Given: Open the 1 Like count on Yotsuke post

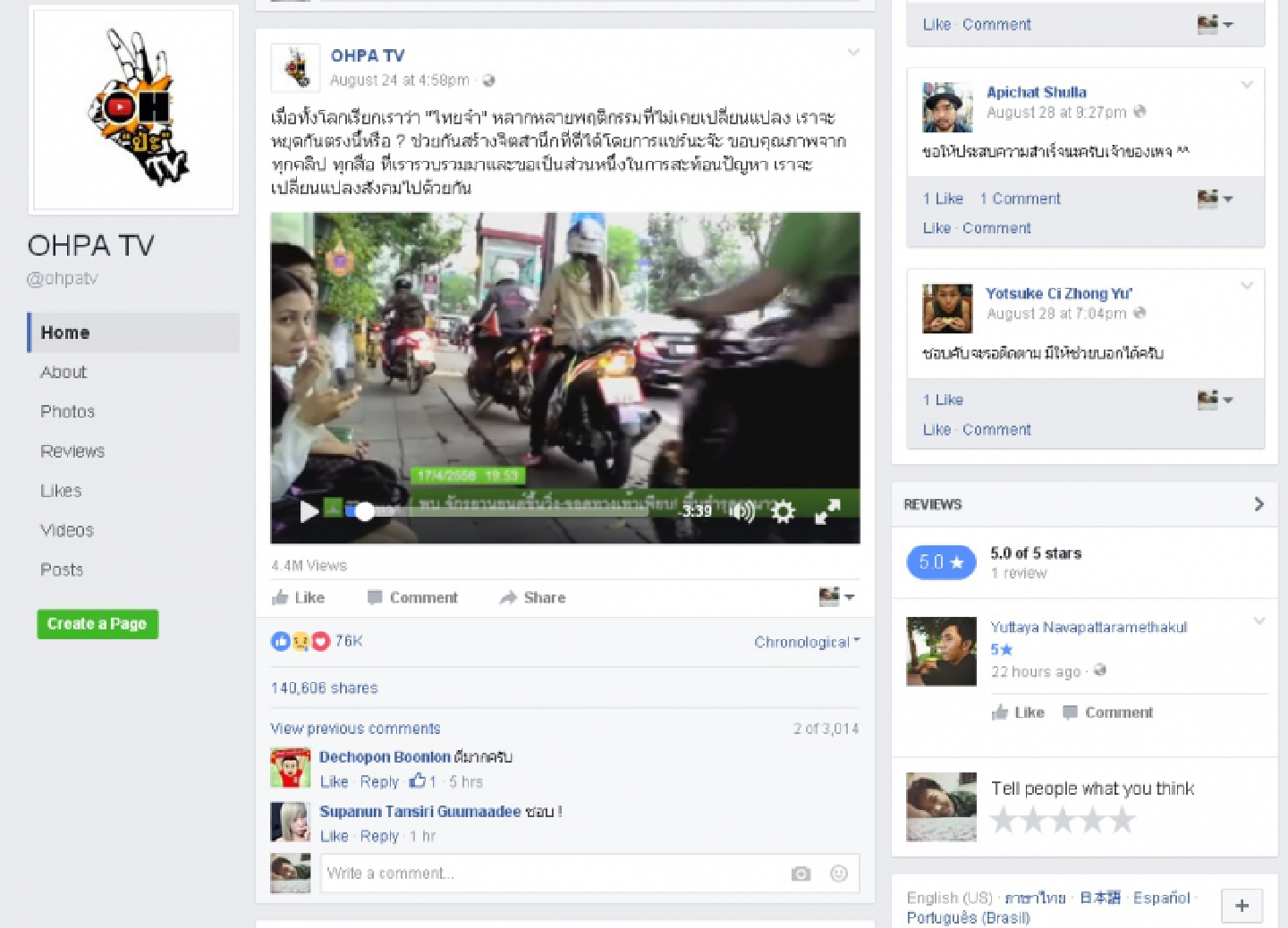Looking at the screenshot, I should click(943, 400).
